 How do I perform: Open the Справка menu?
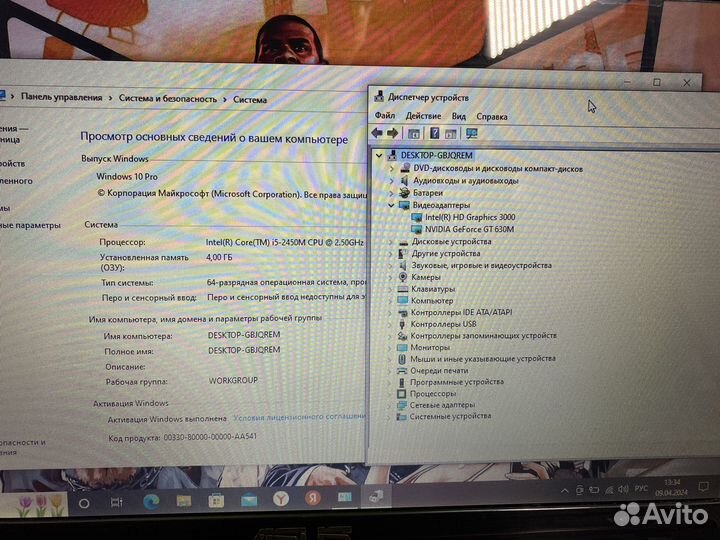492,117
